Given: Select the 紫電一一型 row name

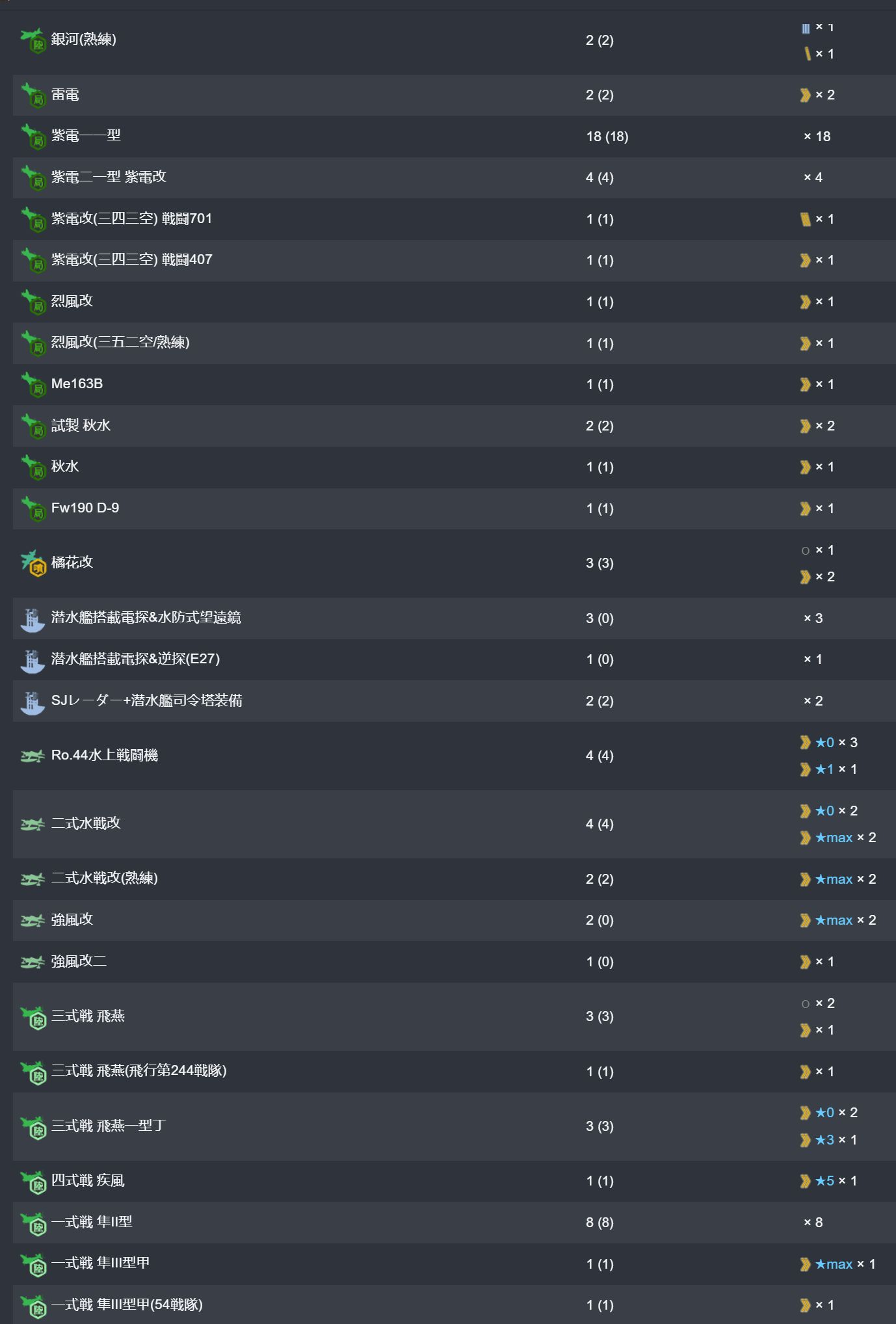Looking at the screenshot, I should tap(86, 135).
